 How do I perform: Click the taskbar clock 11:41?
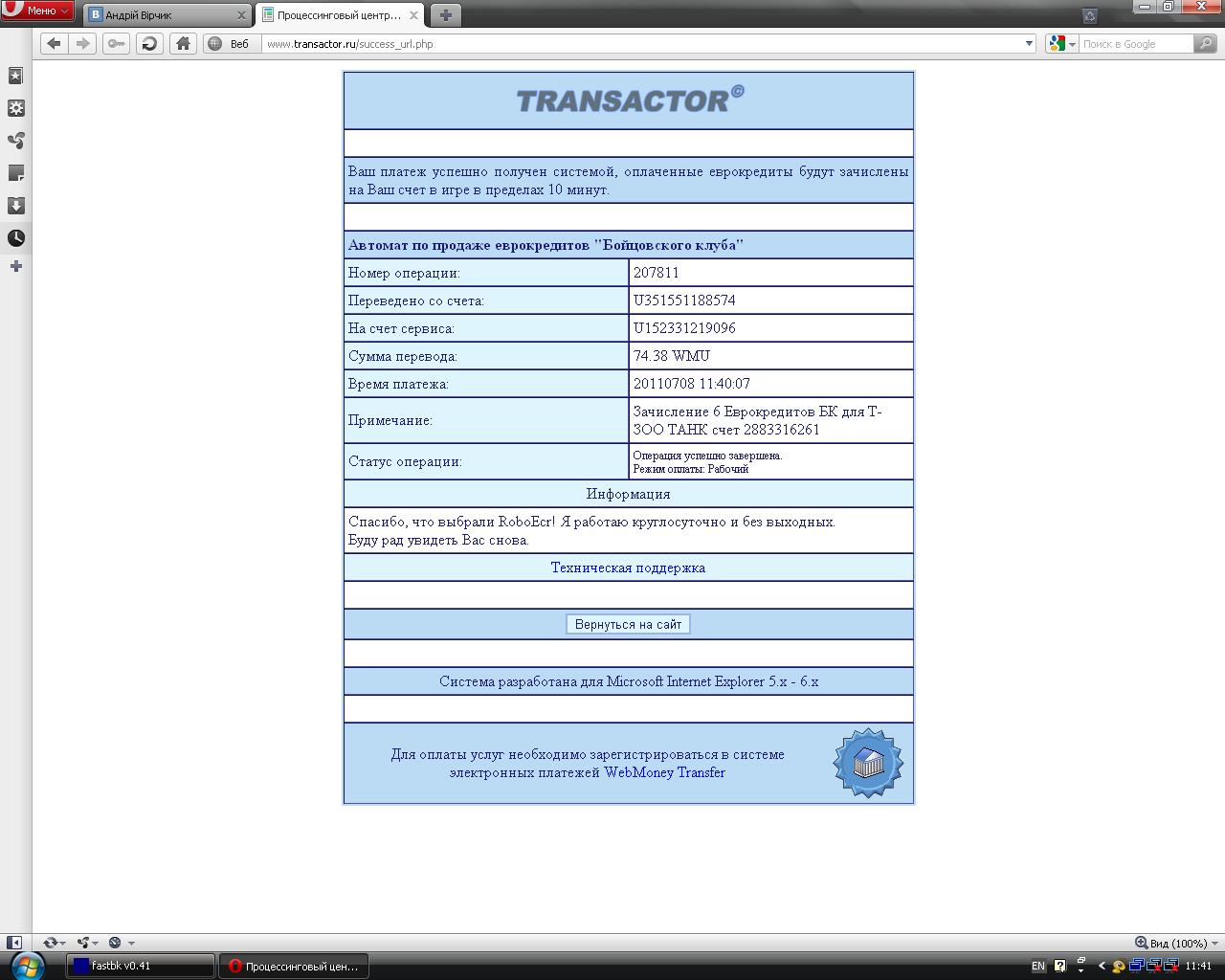(1198, 967)
